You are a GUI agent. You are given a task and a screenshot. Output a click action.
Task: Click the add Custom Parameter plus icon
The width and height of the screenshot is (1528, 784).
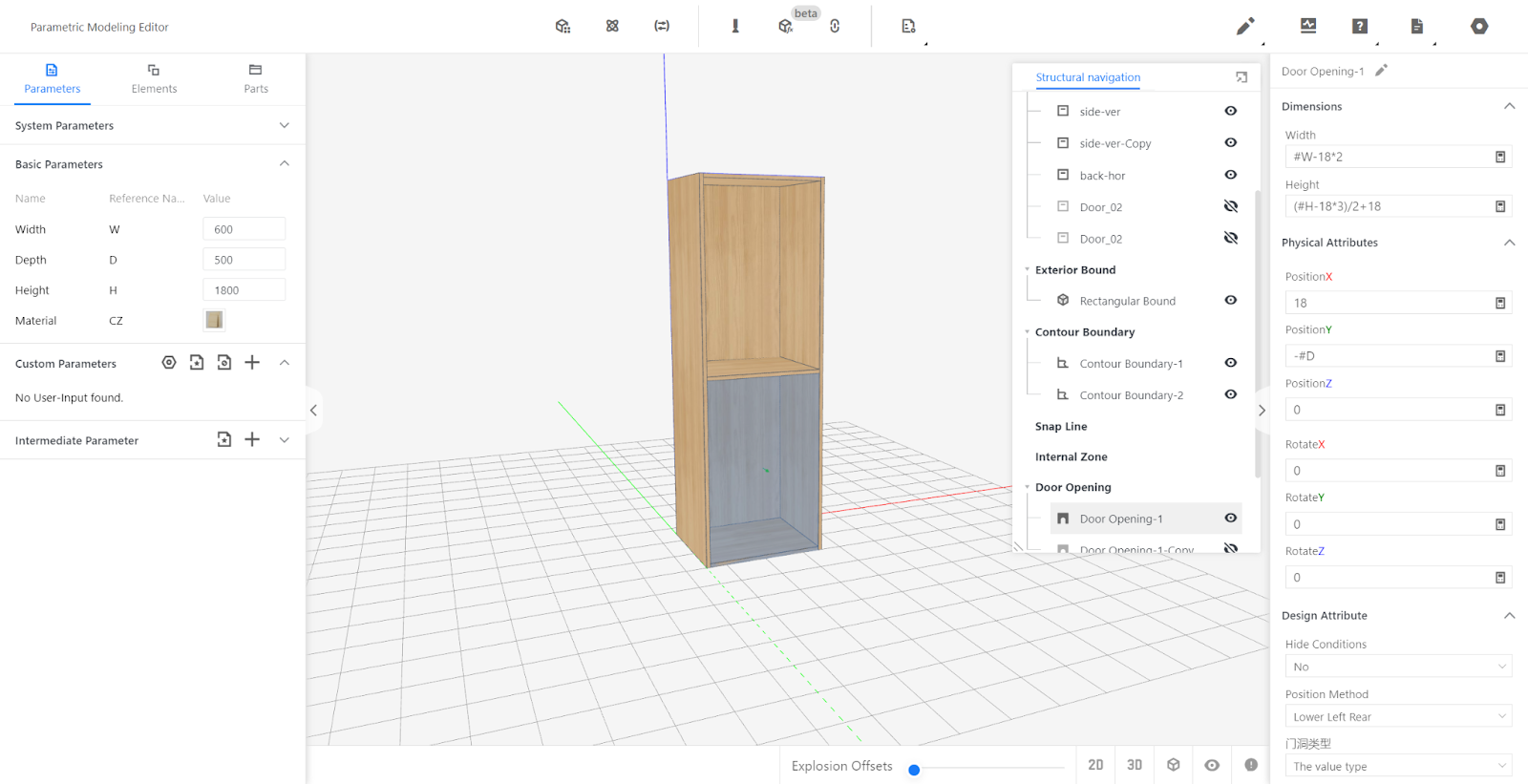point(252,363)
